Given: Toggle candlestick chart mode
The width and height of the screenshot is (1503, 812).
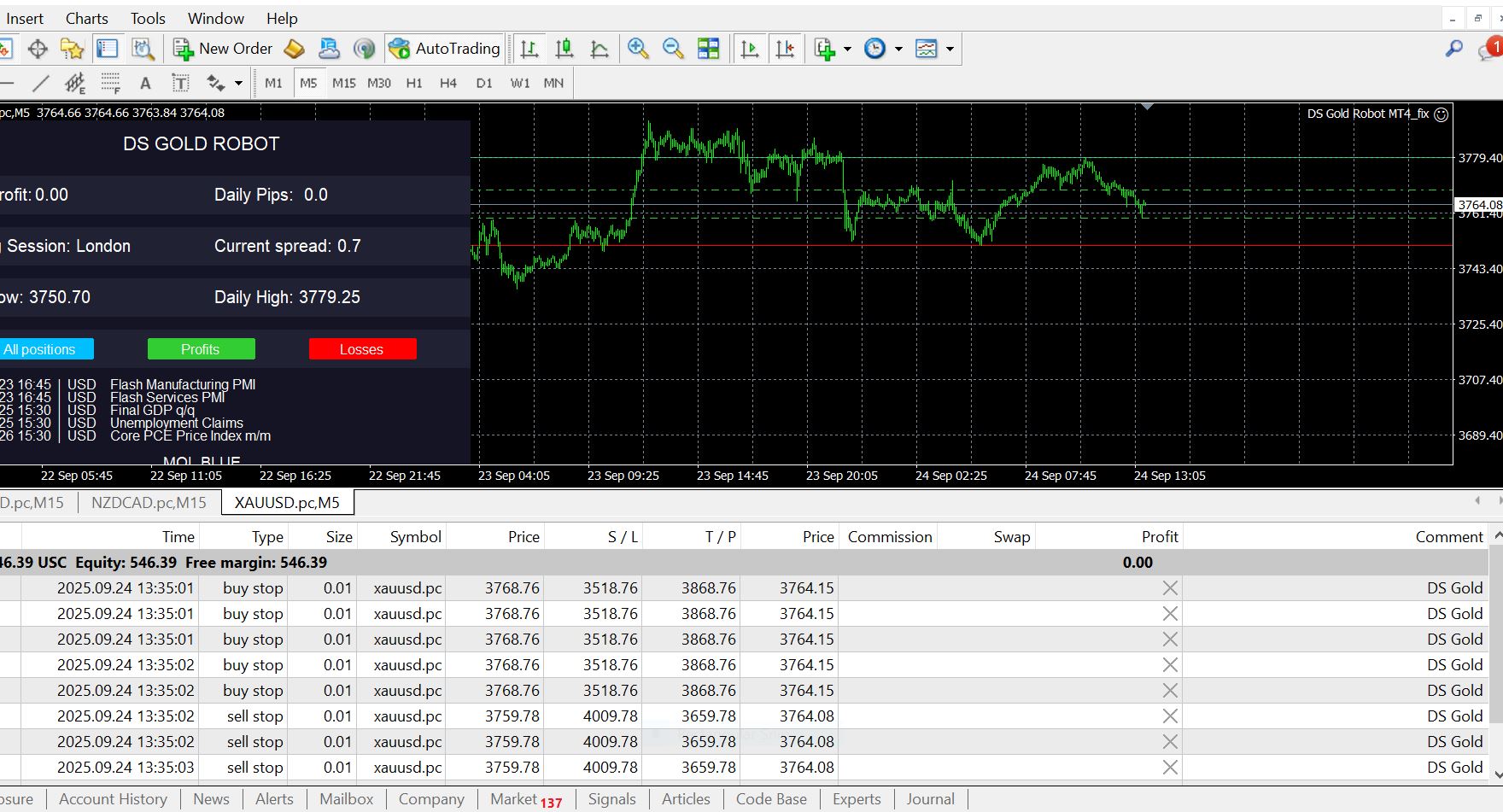Looking at the screenshot, I should click(564, 49).
